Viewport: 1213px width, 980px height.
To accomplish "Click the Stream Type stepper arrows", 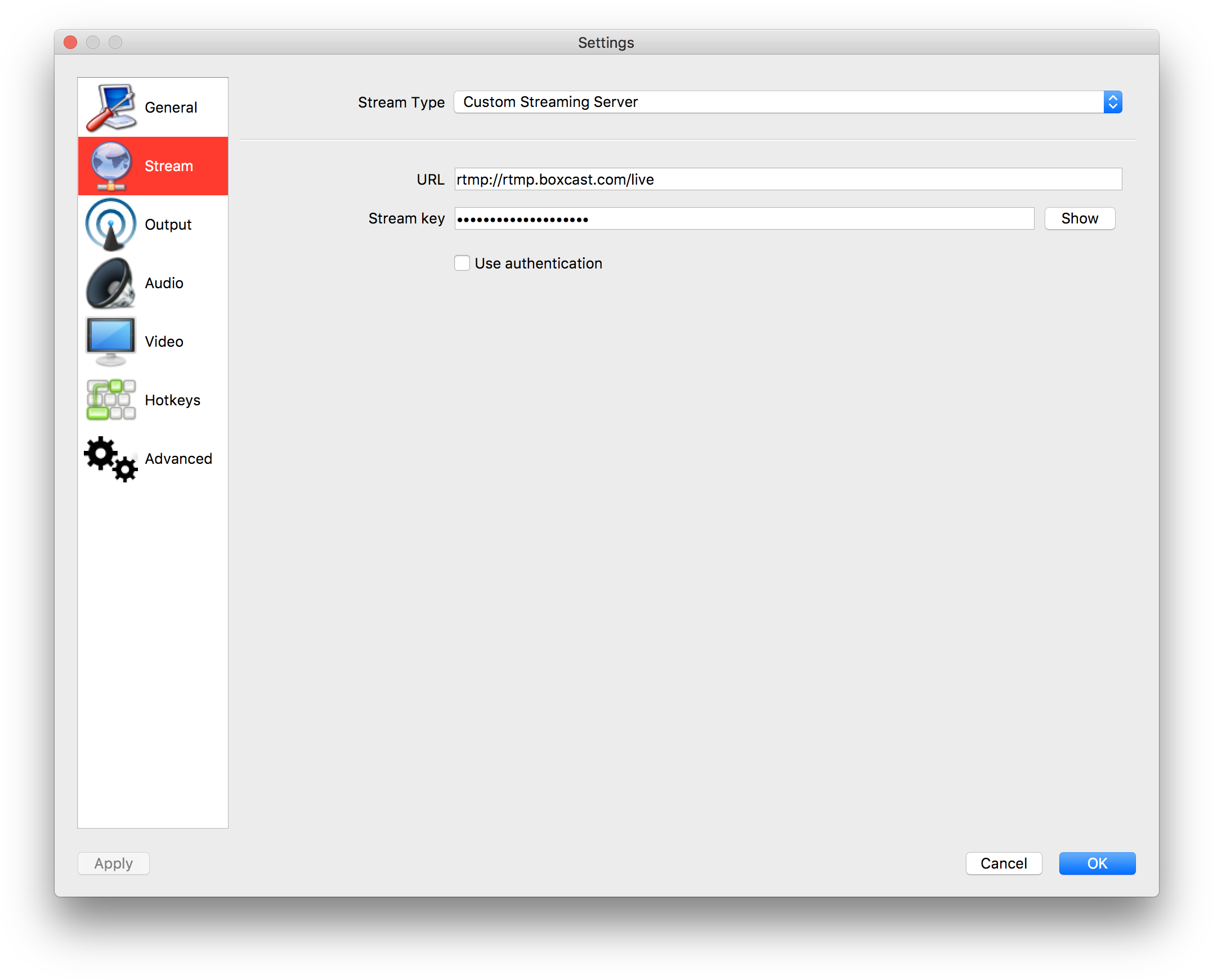I will (x=1113, y=102).
